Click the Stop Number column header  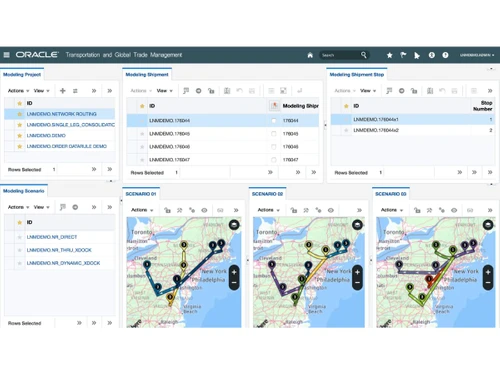point(482,106)
